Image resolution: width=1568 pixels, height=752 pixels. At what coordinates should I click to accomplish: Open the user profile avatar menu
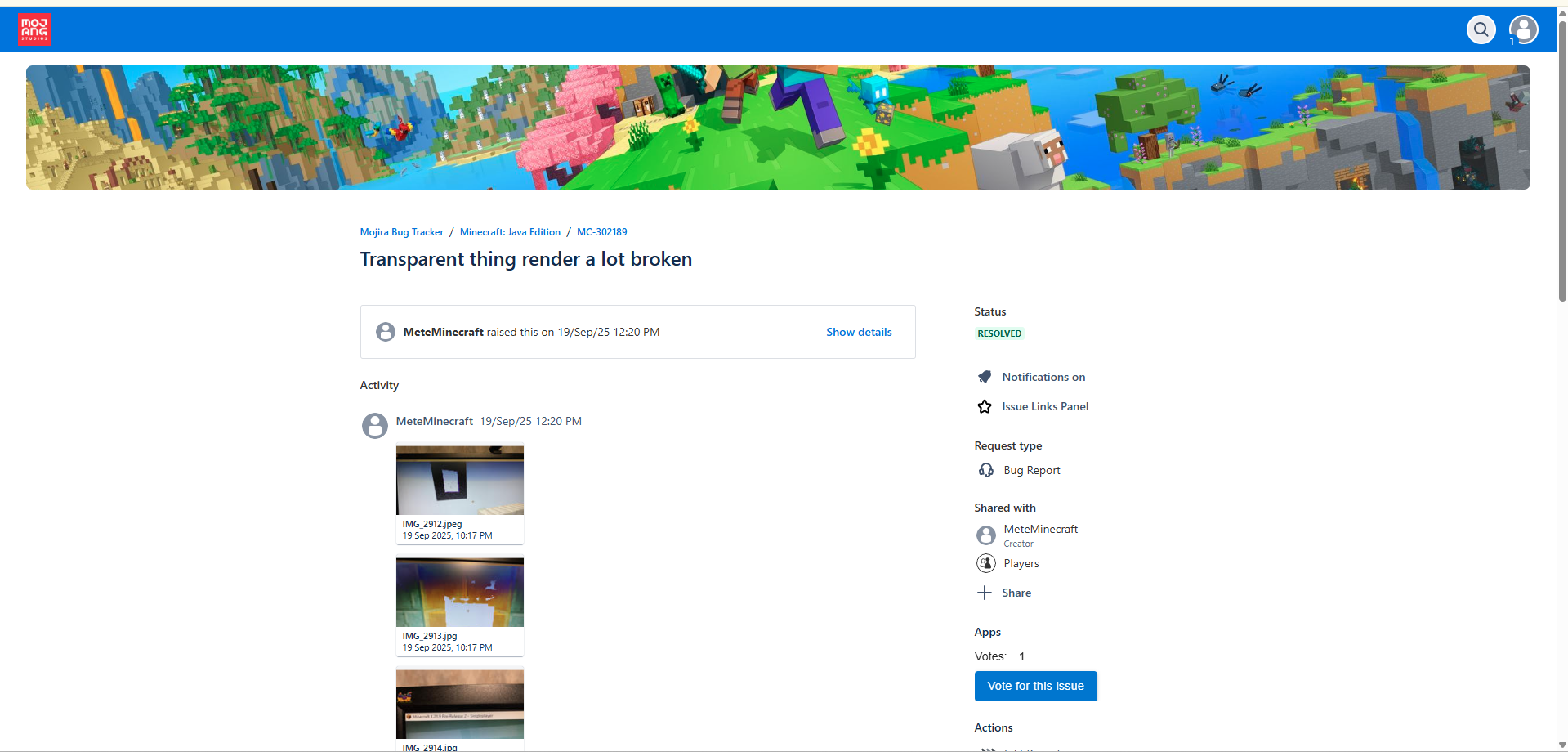(x=1523, y=29)
